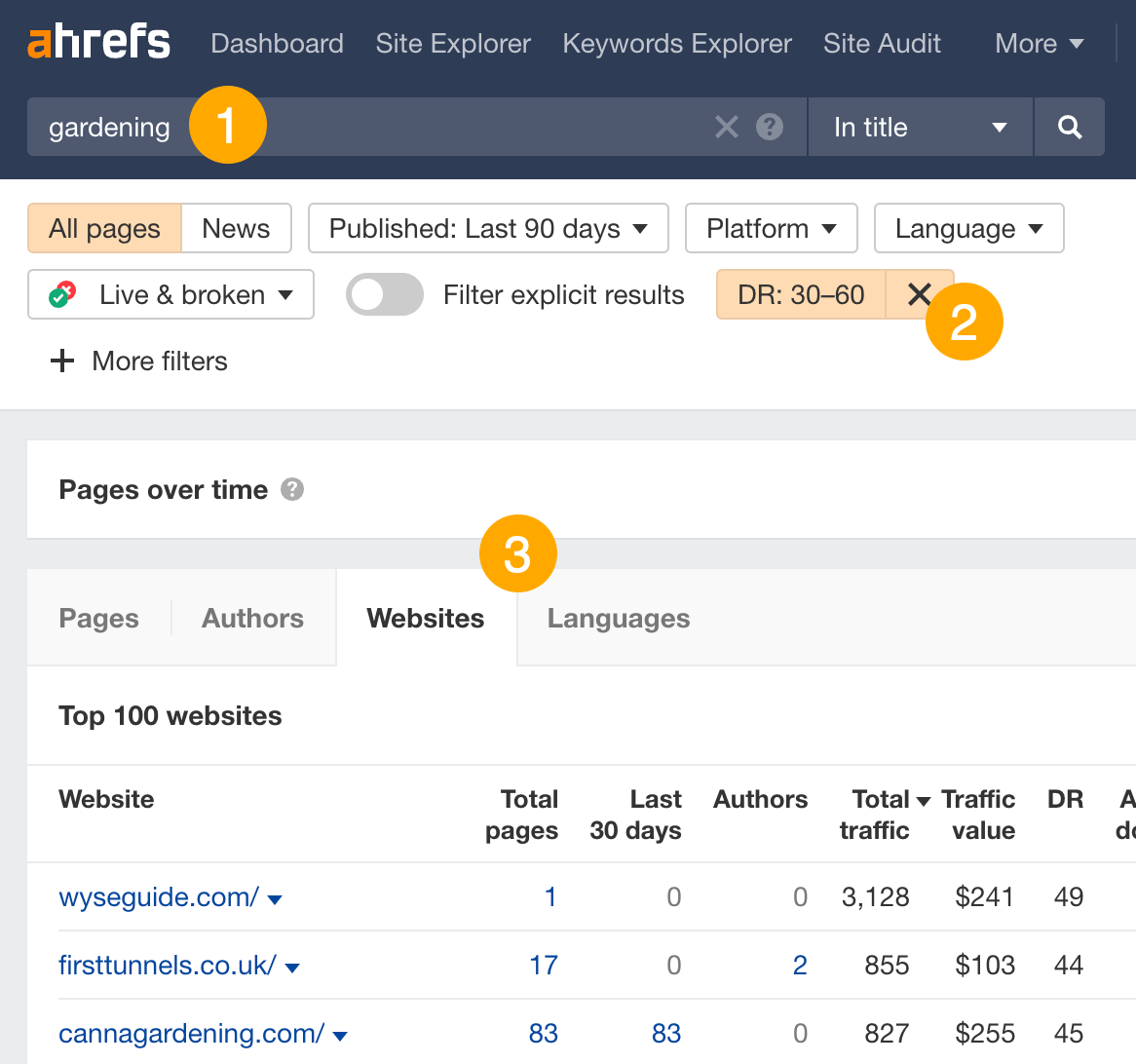Visit the cannagardening.com link

point(190,1034)
